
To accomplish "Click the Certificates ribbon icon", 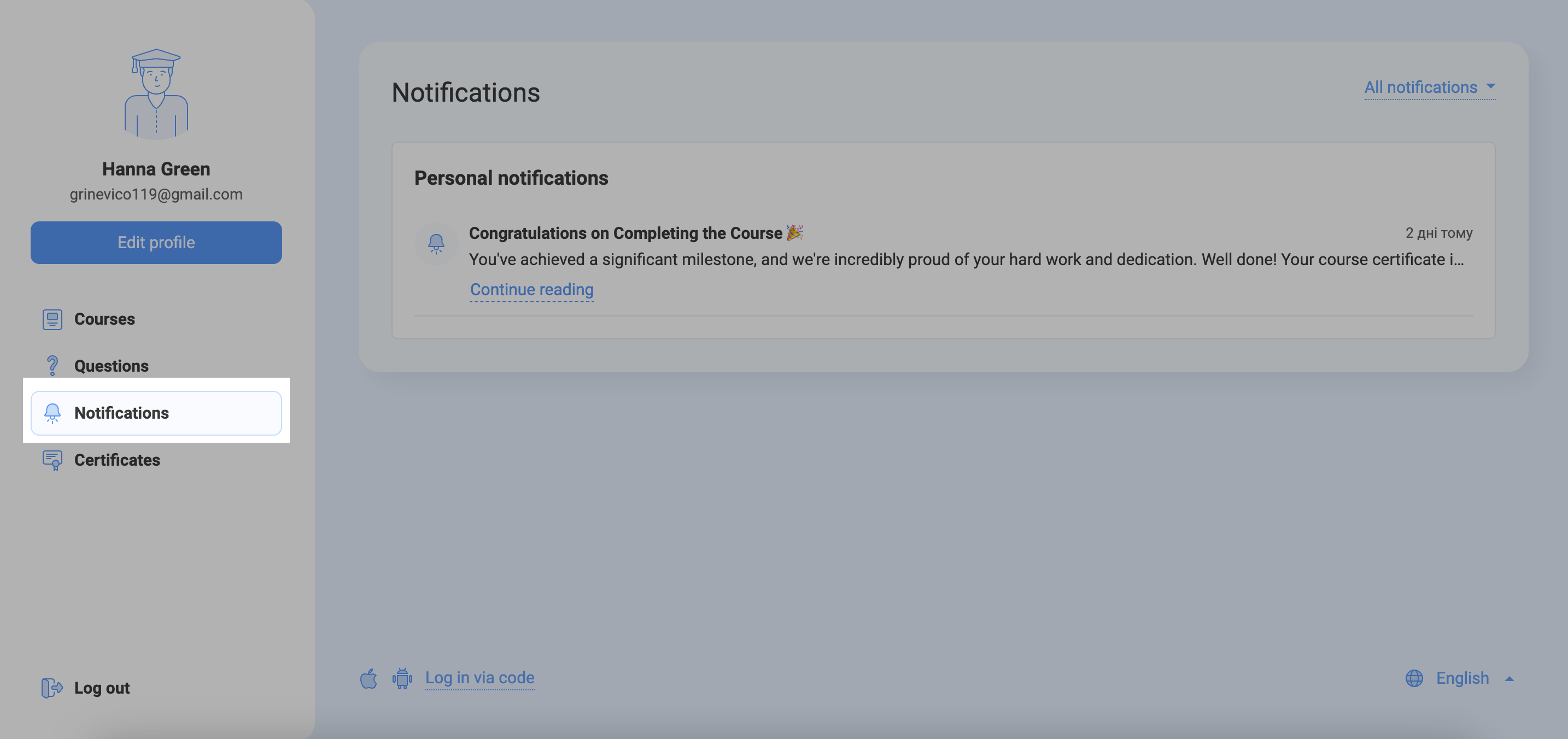I will (x=52, y=460).
